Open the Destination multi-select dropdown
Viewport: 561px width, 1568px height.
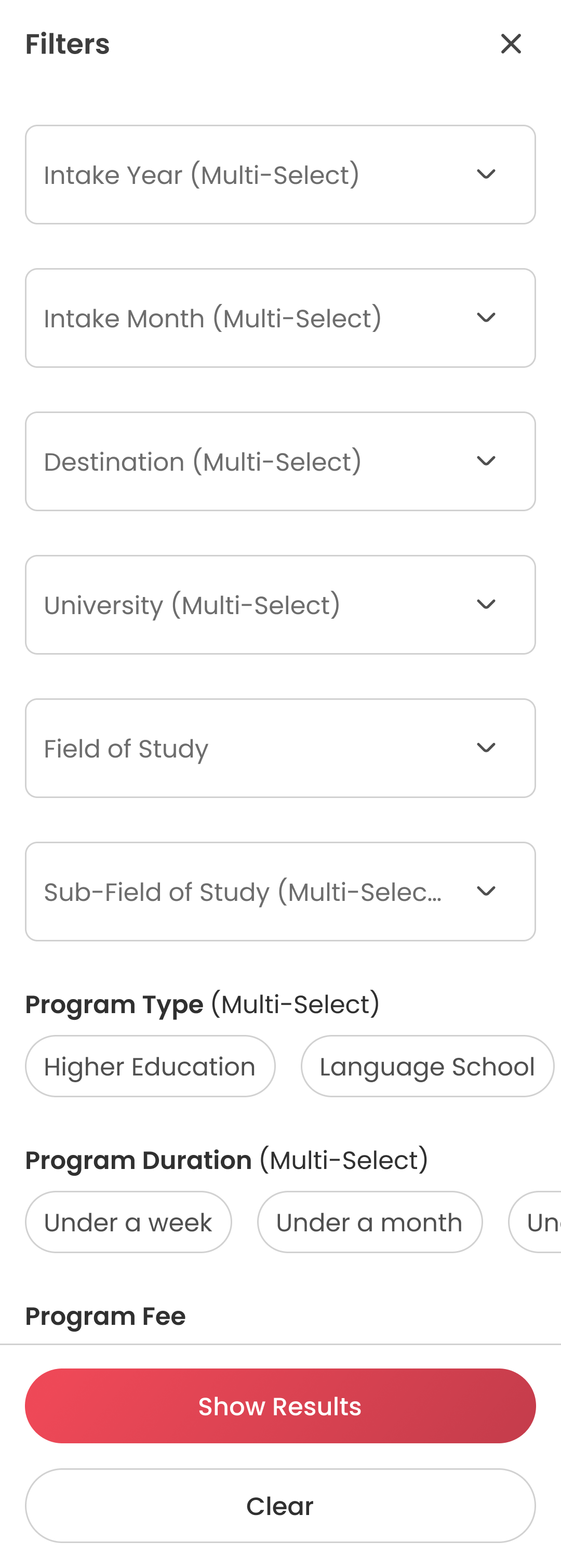coord(244,461)
